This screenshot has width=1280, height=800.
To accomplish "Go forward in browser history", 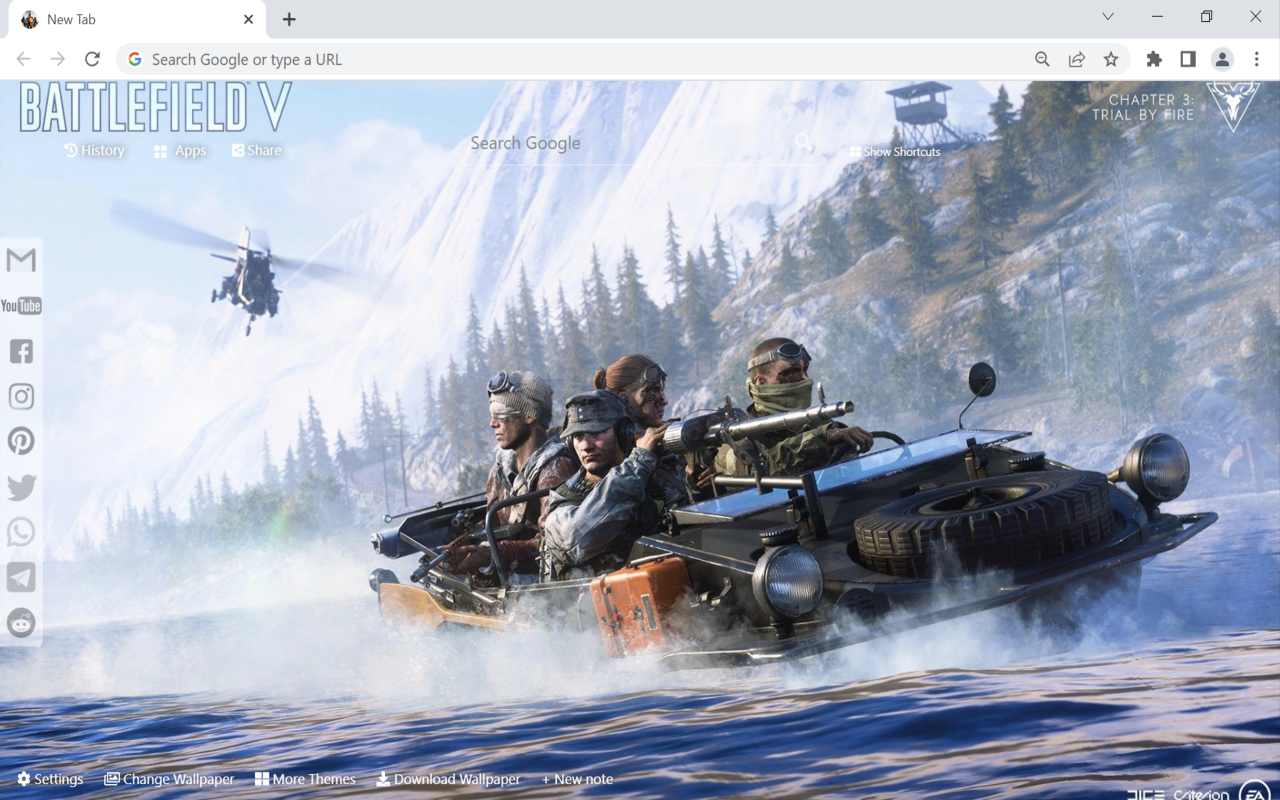I will 58,59.
